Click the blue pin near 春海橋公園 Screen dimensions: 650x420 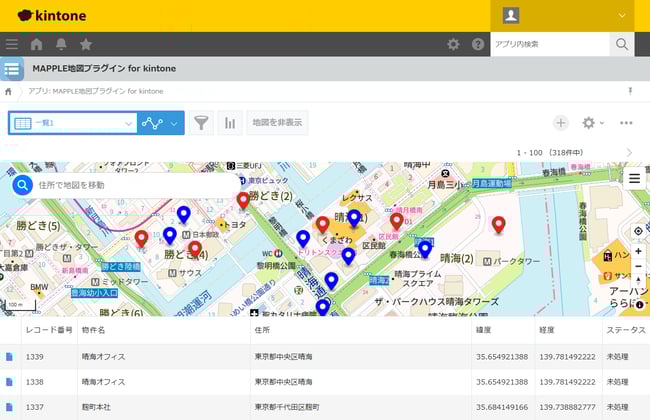click(x=424, y=249)
